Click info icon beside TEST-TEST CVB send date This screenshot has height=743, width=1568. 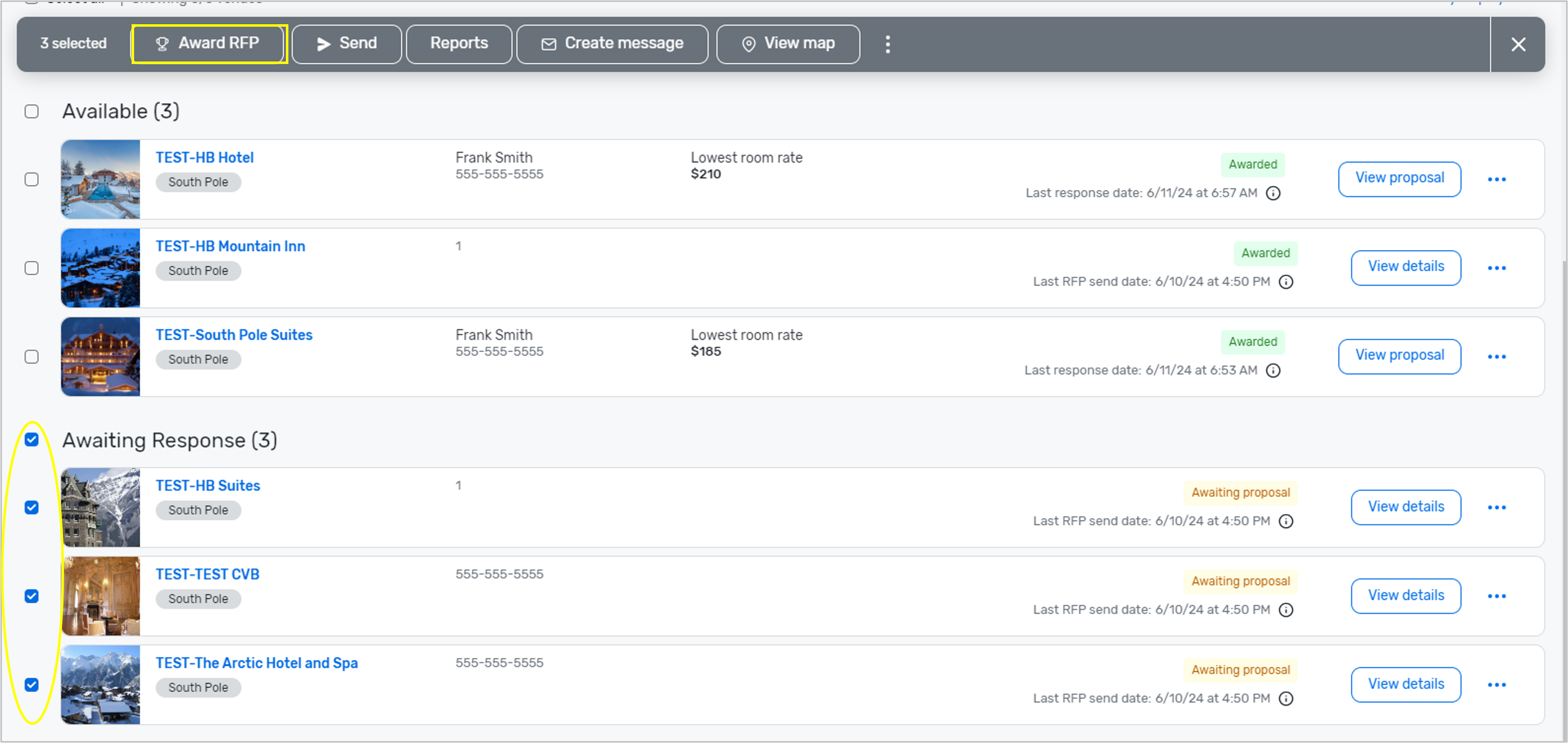click(x=1286, y=610)
